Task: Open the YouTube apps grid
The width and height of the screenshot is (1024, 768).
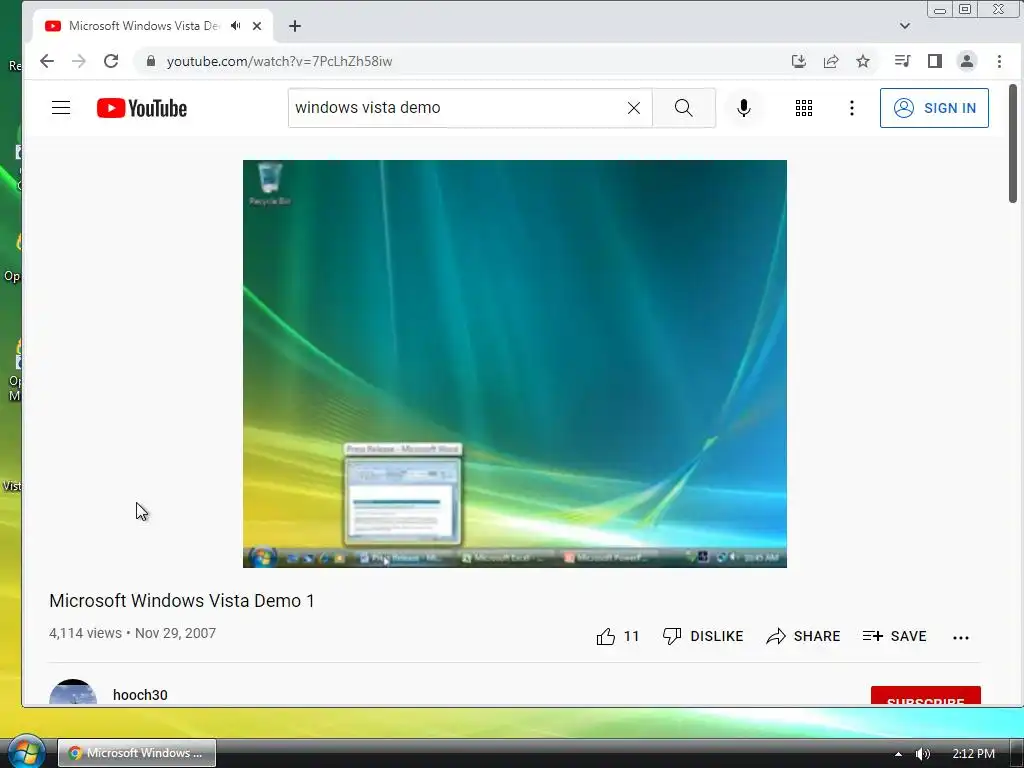Action: 804,108
